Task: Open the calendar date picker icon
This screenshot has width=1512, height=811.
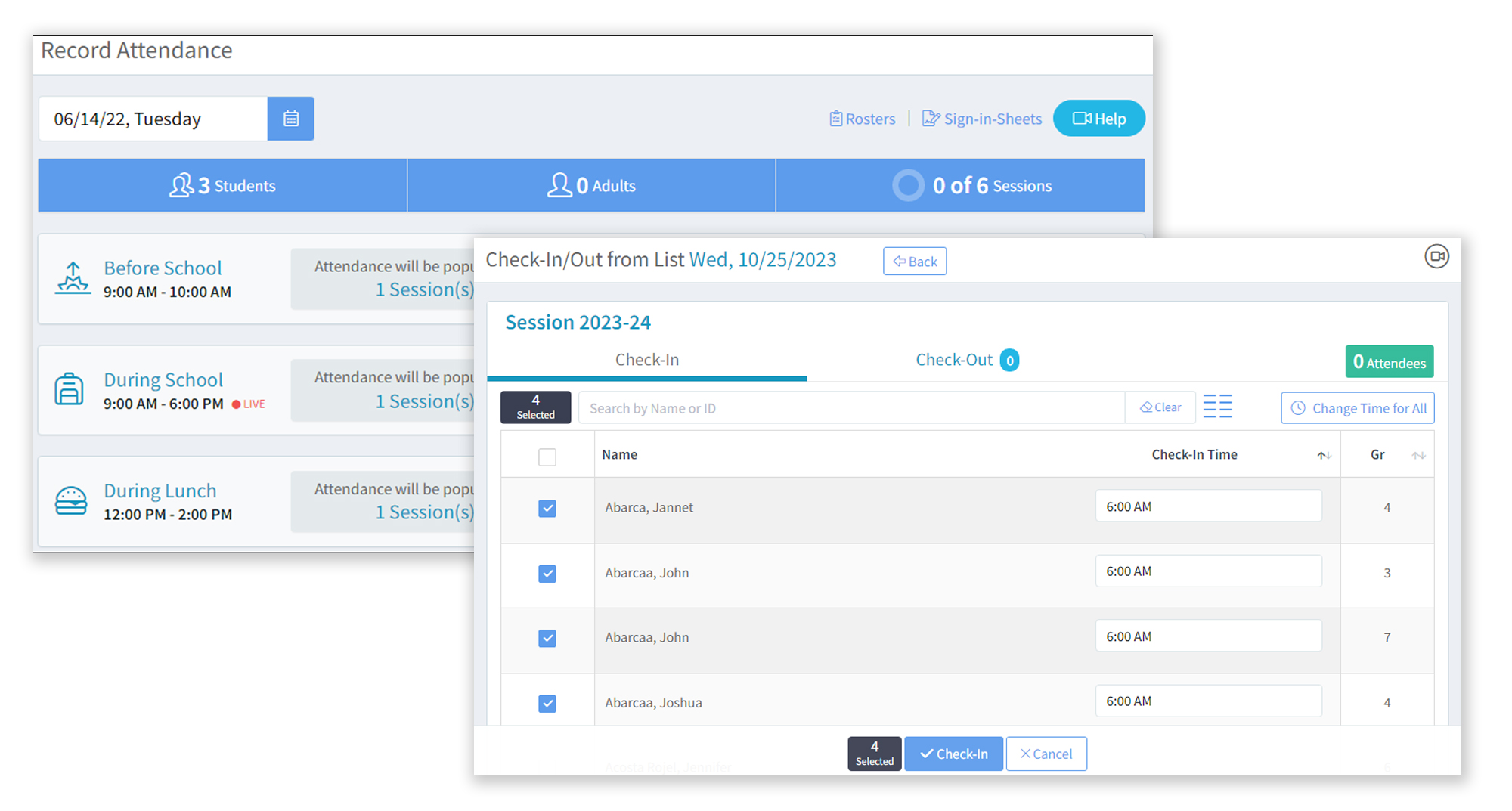Action: pos(290,119)
